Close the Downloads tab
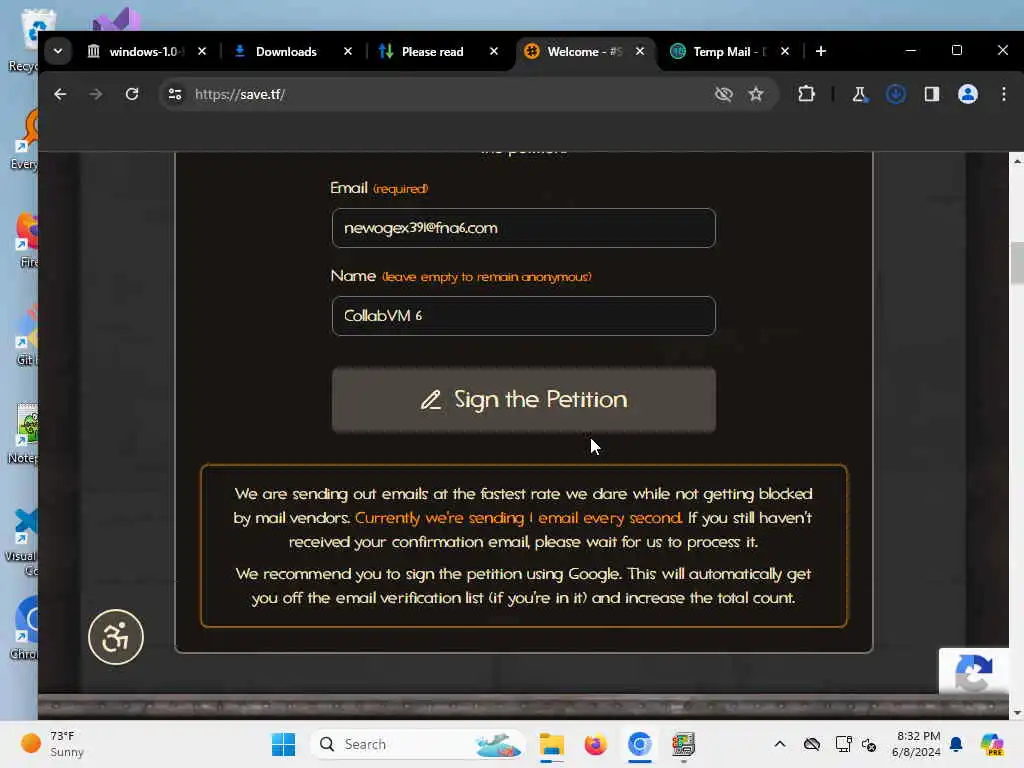1024x768 pixels. 348,51
